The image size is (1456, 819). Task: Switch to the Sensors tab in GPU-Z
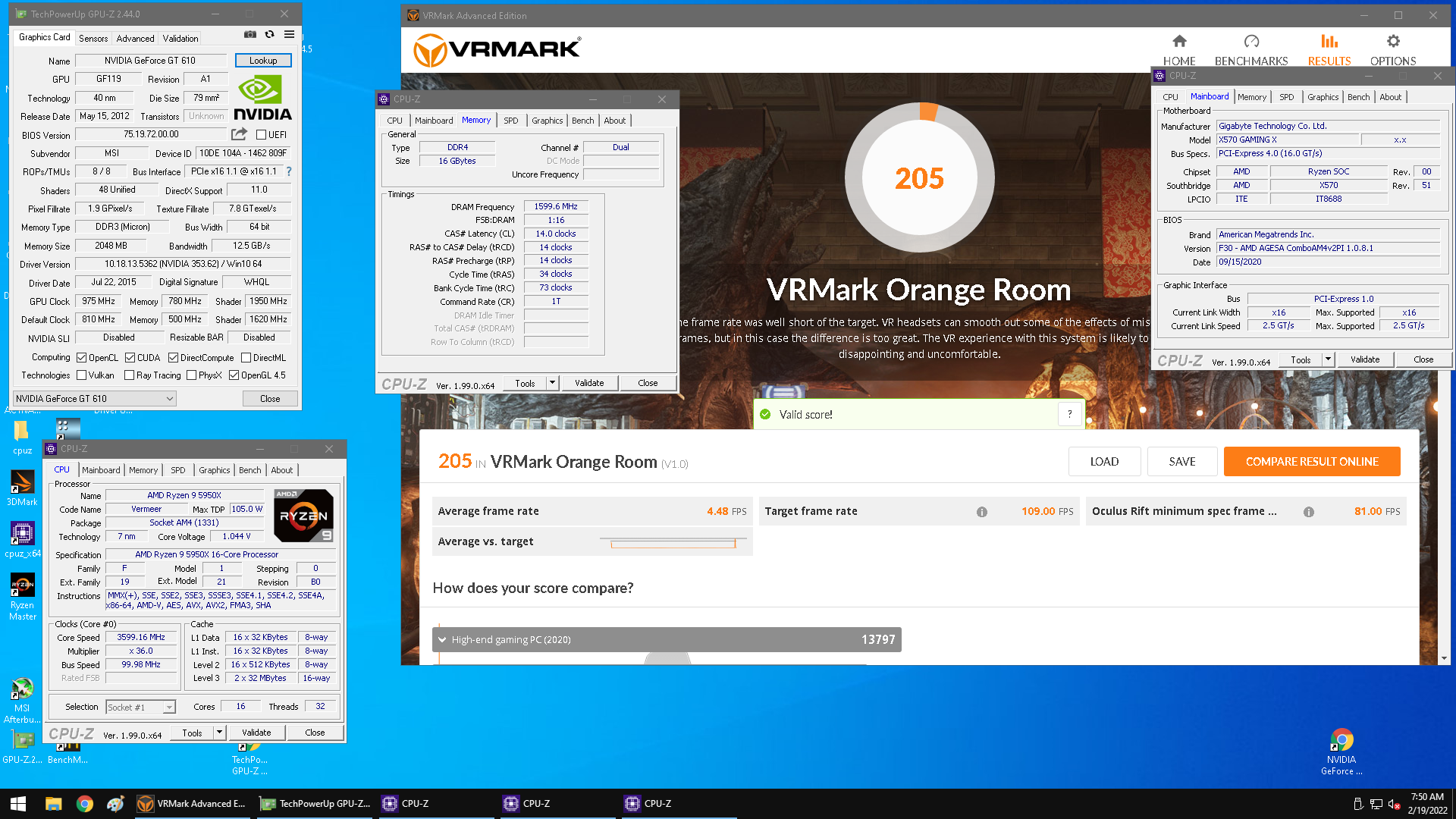pyautogui.click(x=93, y=38)
